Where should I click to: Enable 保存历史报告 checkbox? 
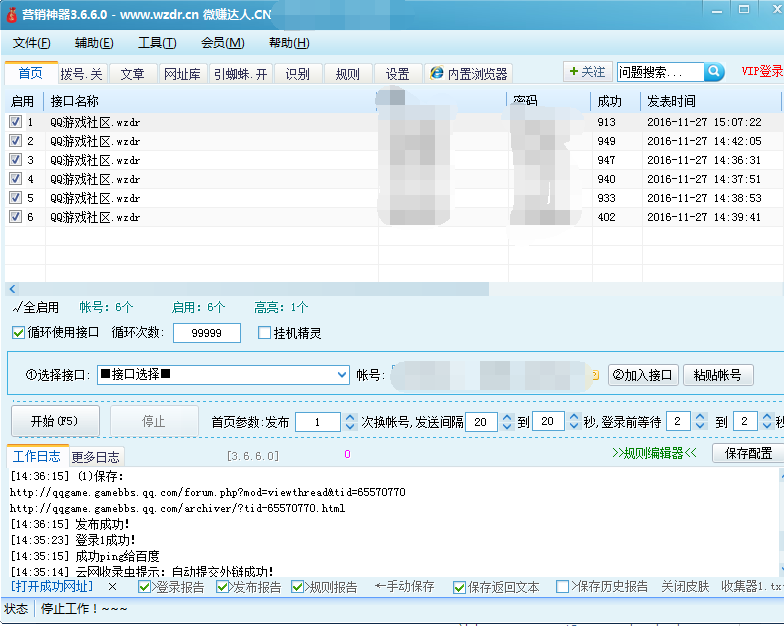pyautogui.click(x=562, y=586)
